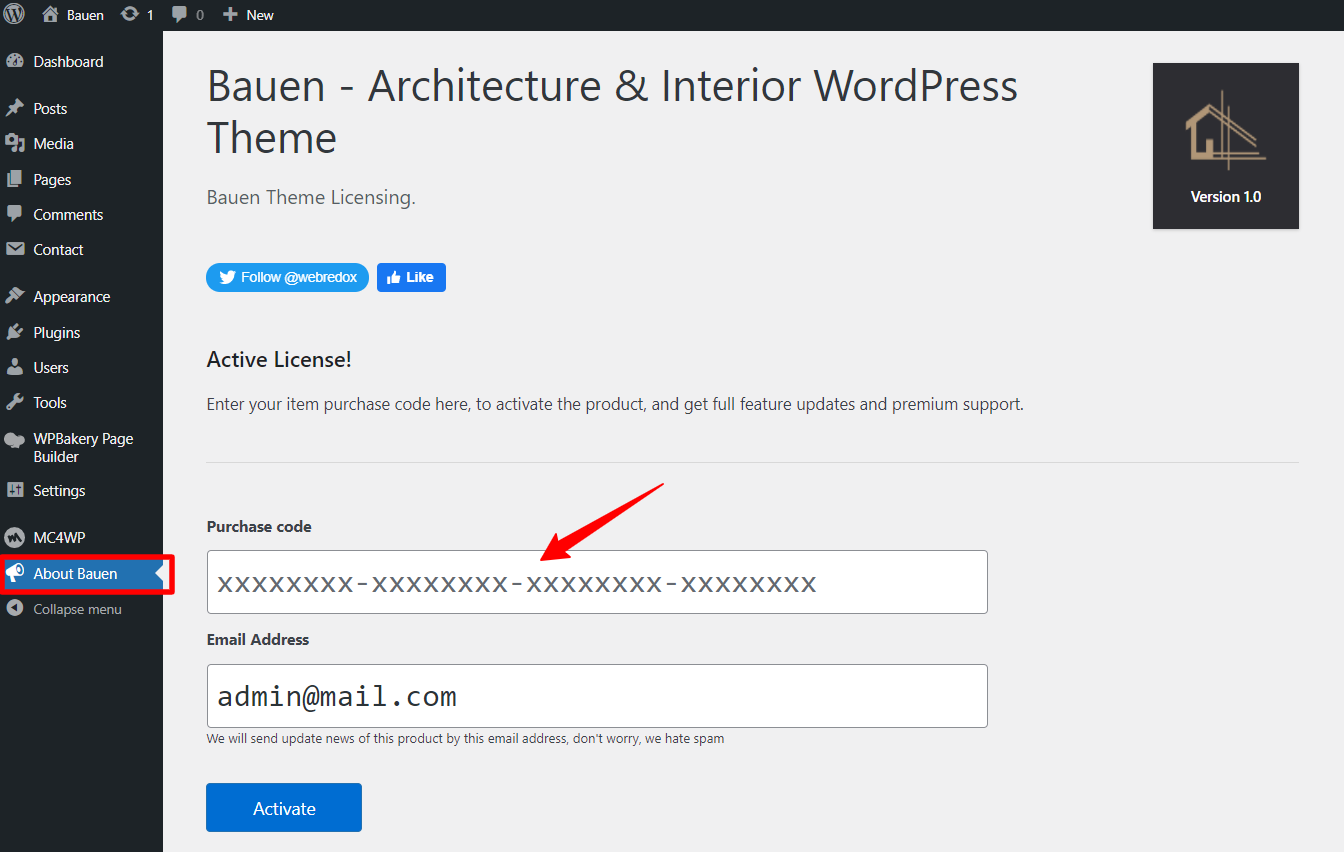
Task: Click the Media icon in sidebar
Action: (x=15, y=143)
